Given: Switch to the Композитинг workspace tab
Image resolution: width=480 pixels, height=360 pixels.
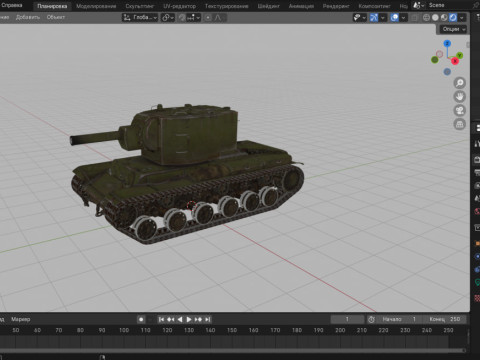Looking at the screenshot, I should [x=374, y=6].
